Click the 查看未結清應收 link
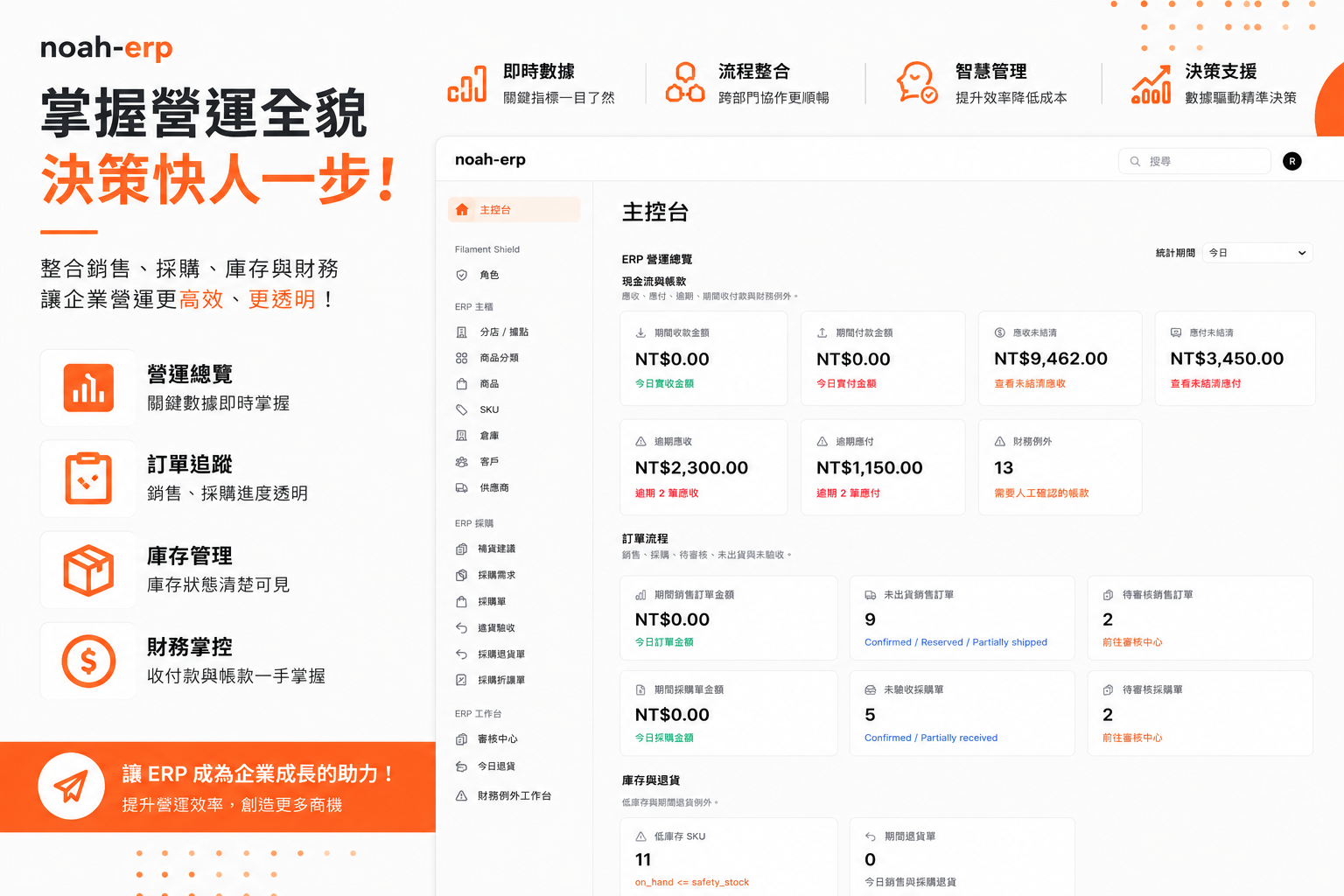 [x=1030, y=384]
